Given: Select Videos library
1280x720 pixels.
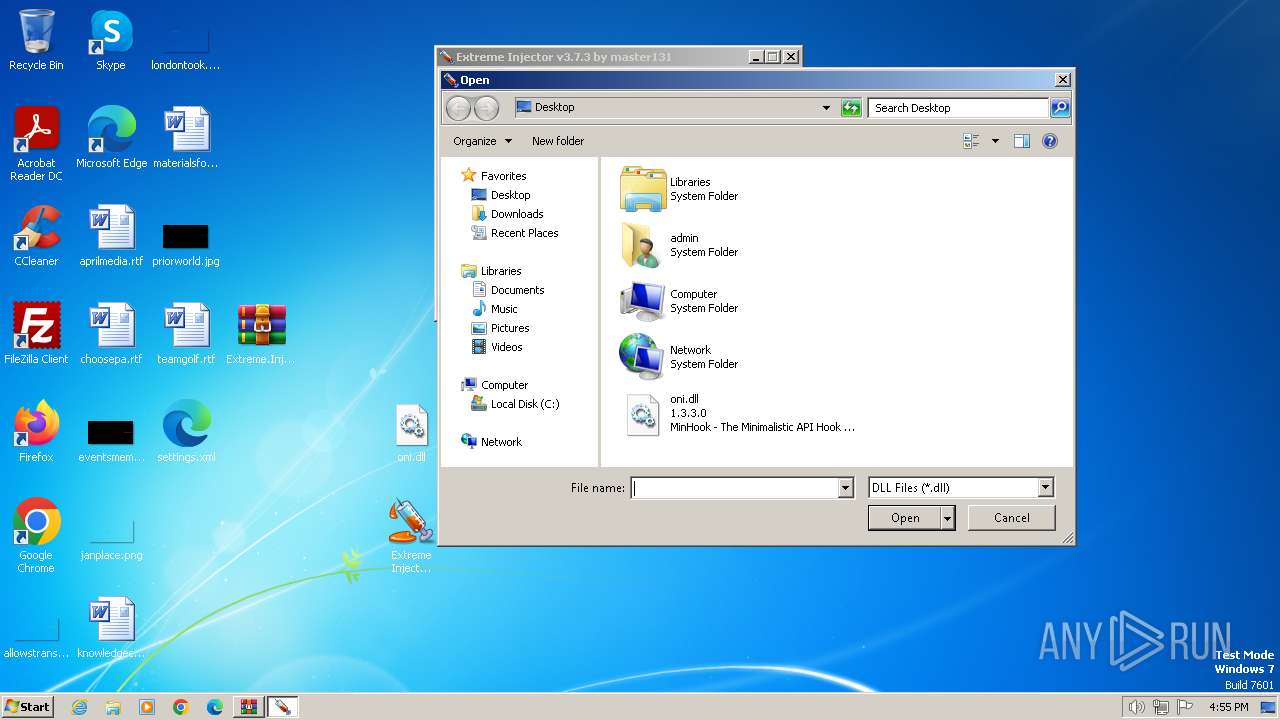Looking at the screenshot, I should (x=506, y=347).
